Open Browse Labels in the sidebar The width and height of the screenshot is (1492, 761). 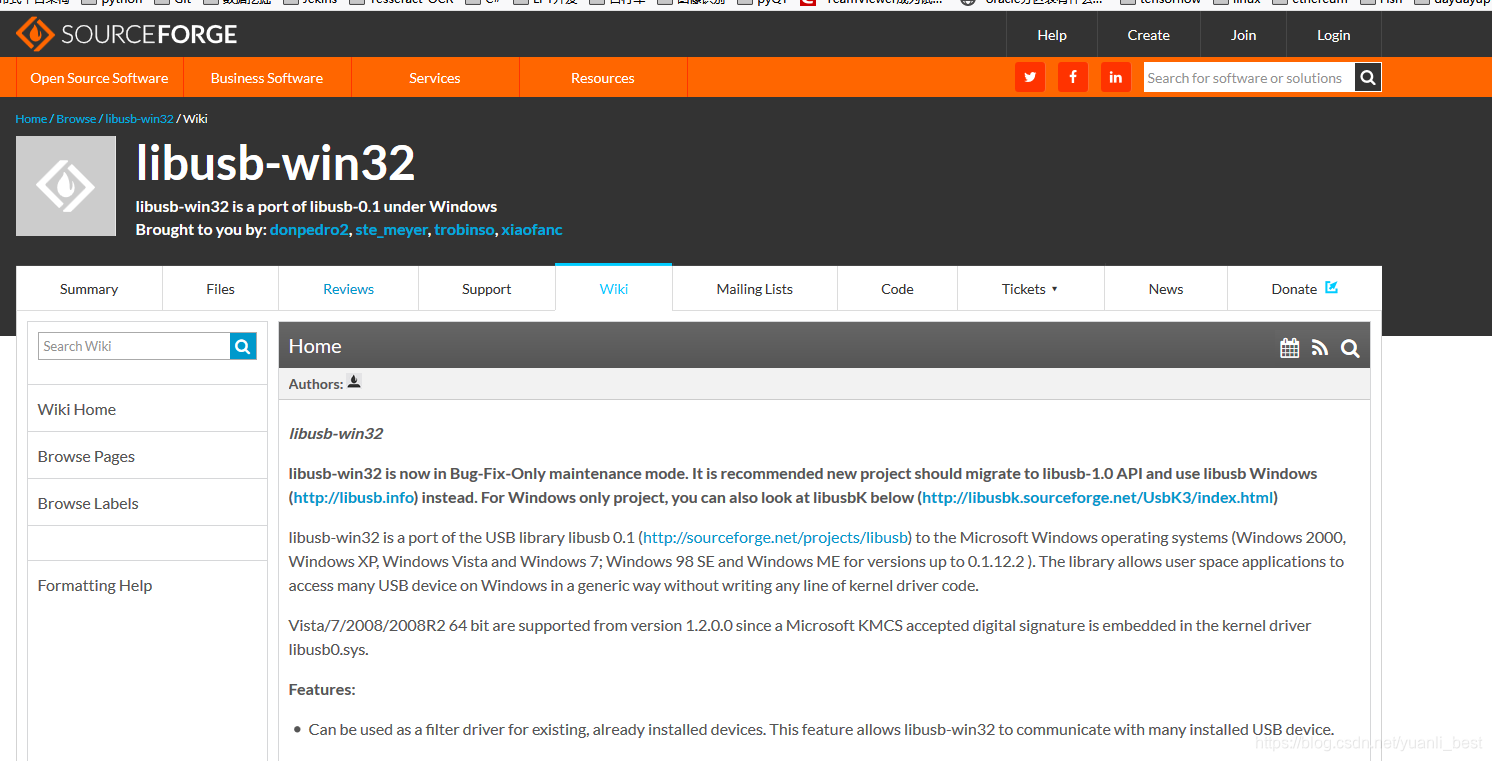tap(147, 503)
